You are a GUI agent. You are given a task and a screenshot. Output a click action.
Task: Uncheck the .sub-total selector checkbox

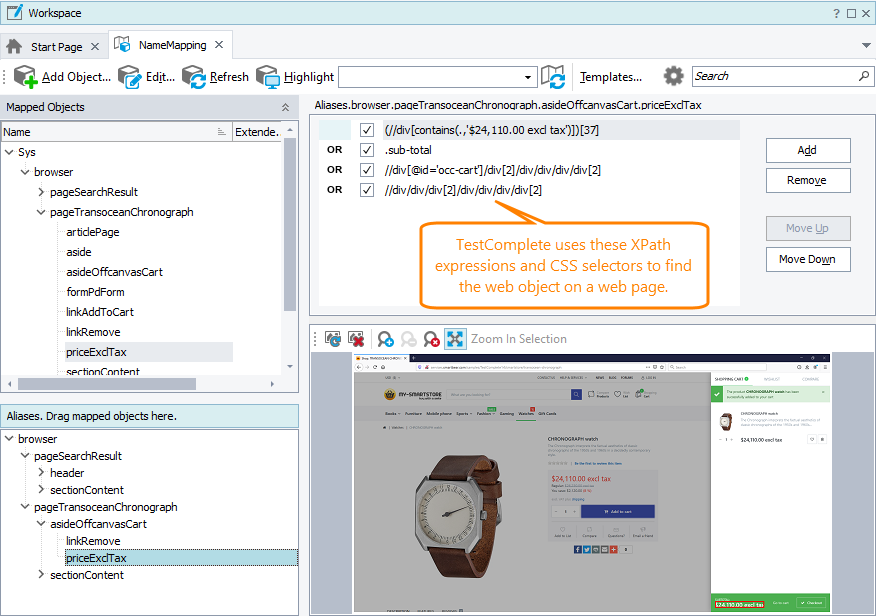(367, 150)
